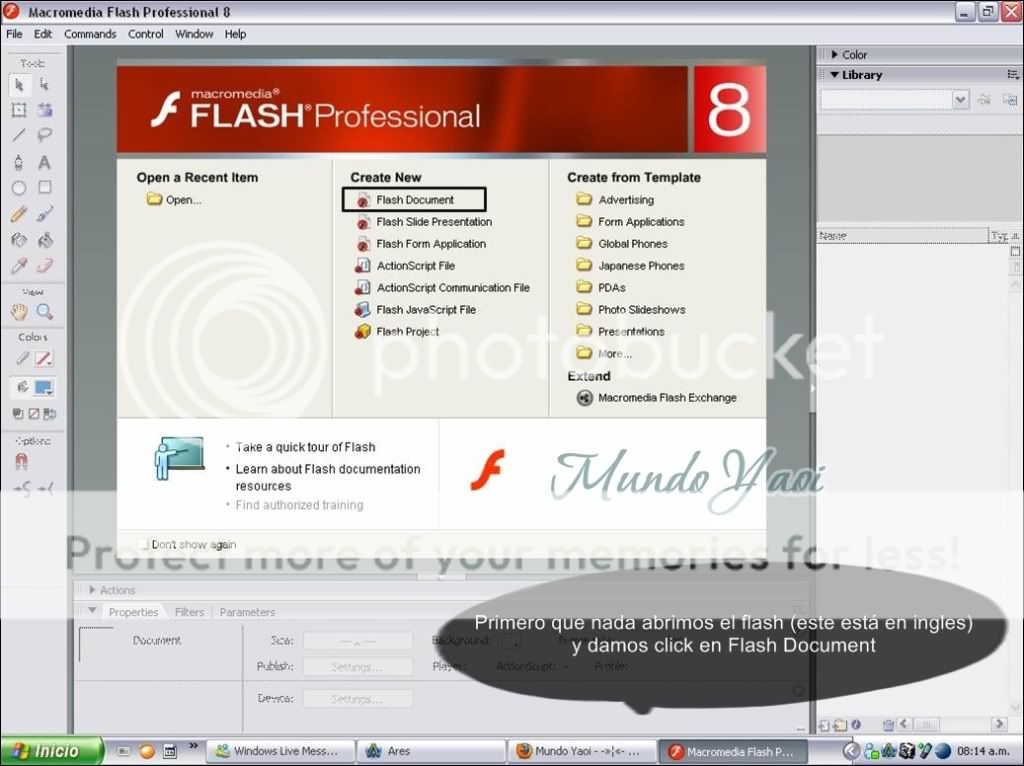Screen dimensions: 1024x766
Task: Open the Fill color swatch picker
Action: click(43, 386)
